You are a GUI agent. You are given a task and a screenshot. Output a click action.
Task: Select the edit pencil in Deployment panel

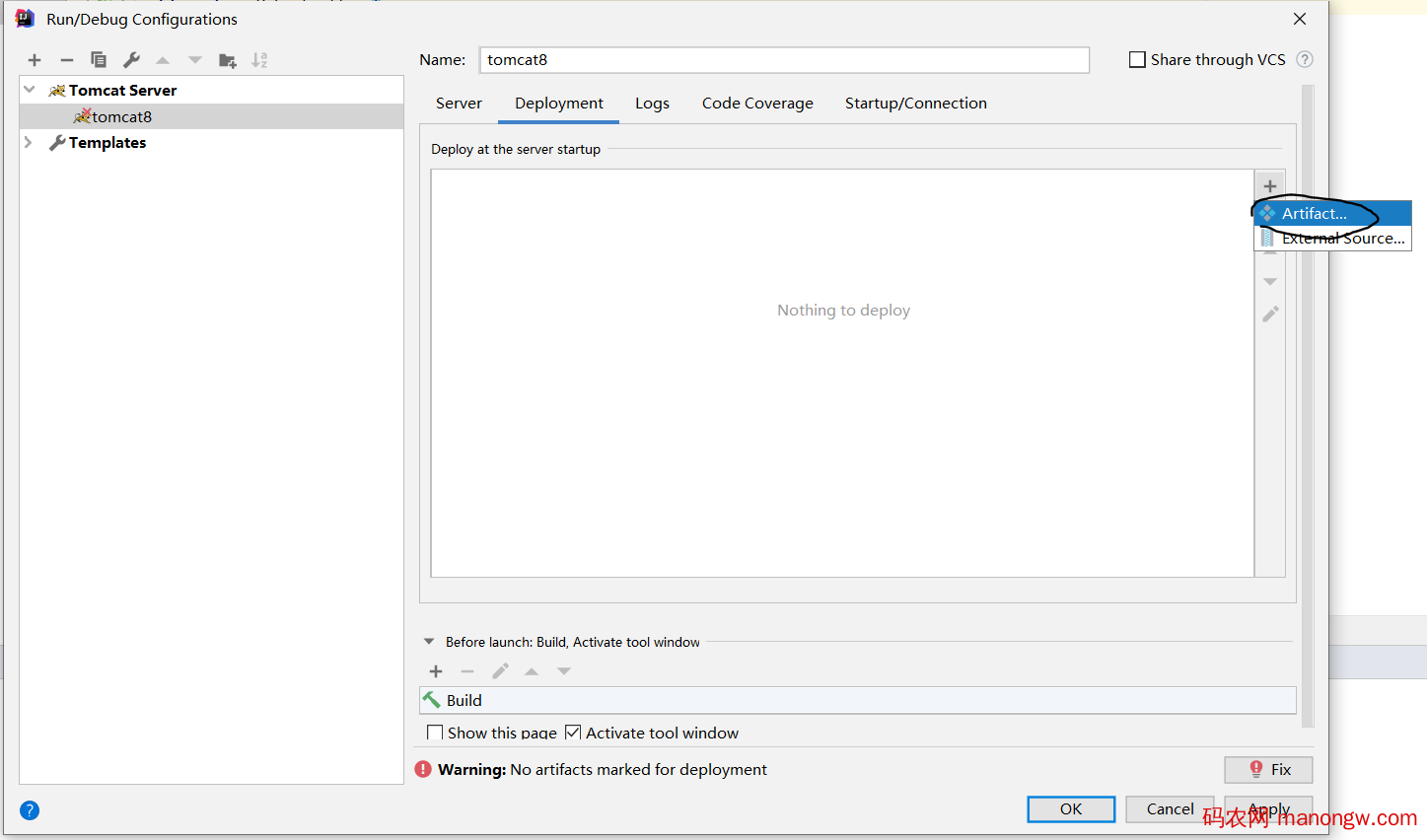click(x=1270, y=314)
